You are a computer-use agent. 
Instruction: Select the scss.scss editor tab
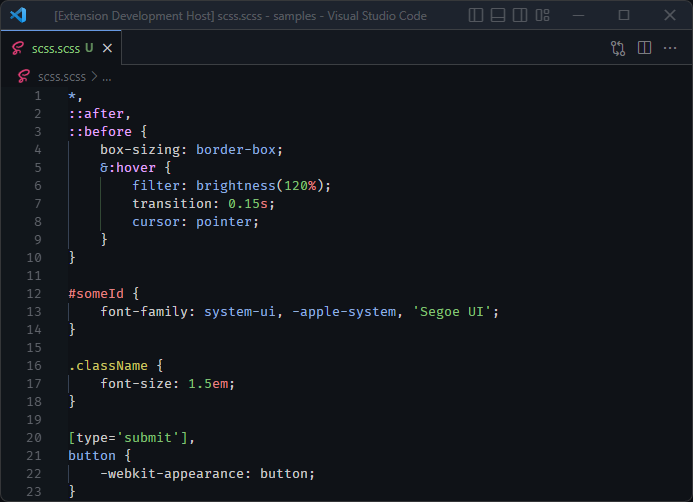click(x=61, y=48)
